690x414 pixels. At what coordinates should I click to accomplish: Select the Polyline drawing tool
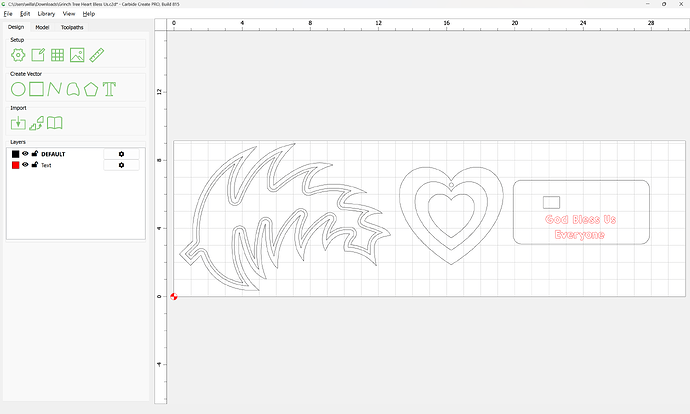click(x=55, y=89)
